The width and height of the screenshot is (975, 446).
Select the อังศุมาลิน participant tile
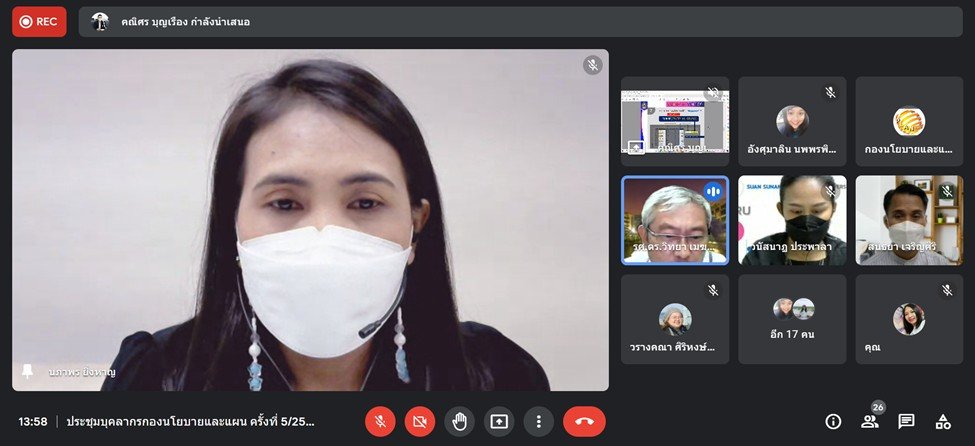(x=792, y=121)
